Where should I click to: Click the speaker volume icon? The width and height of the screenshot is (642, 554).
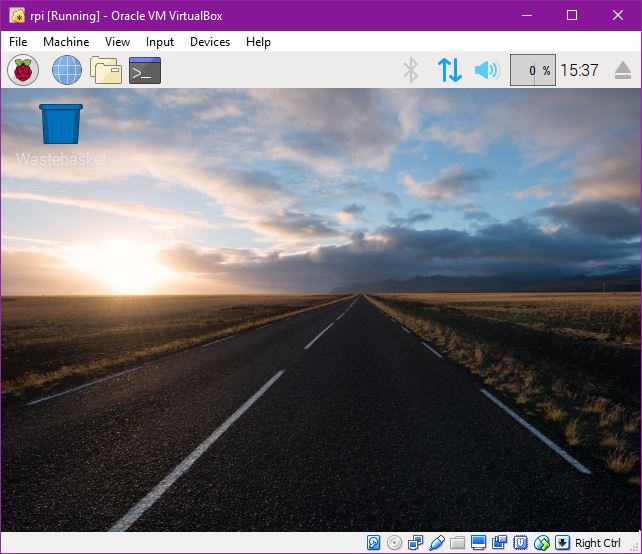[486, 70]
